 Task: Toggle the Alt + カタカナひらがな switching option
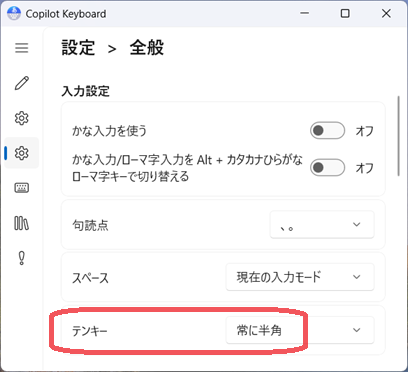[x=327, y=167]
